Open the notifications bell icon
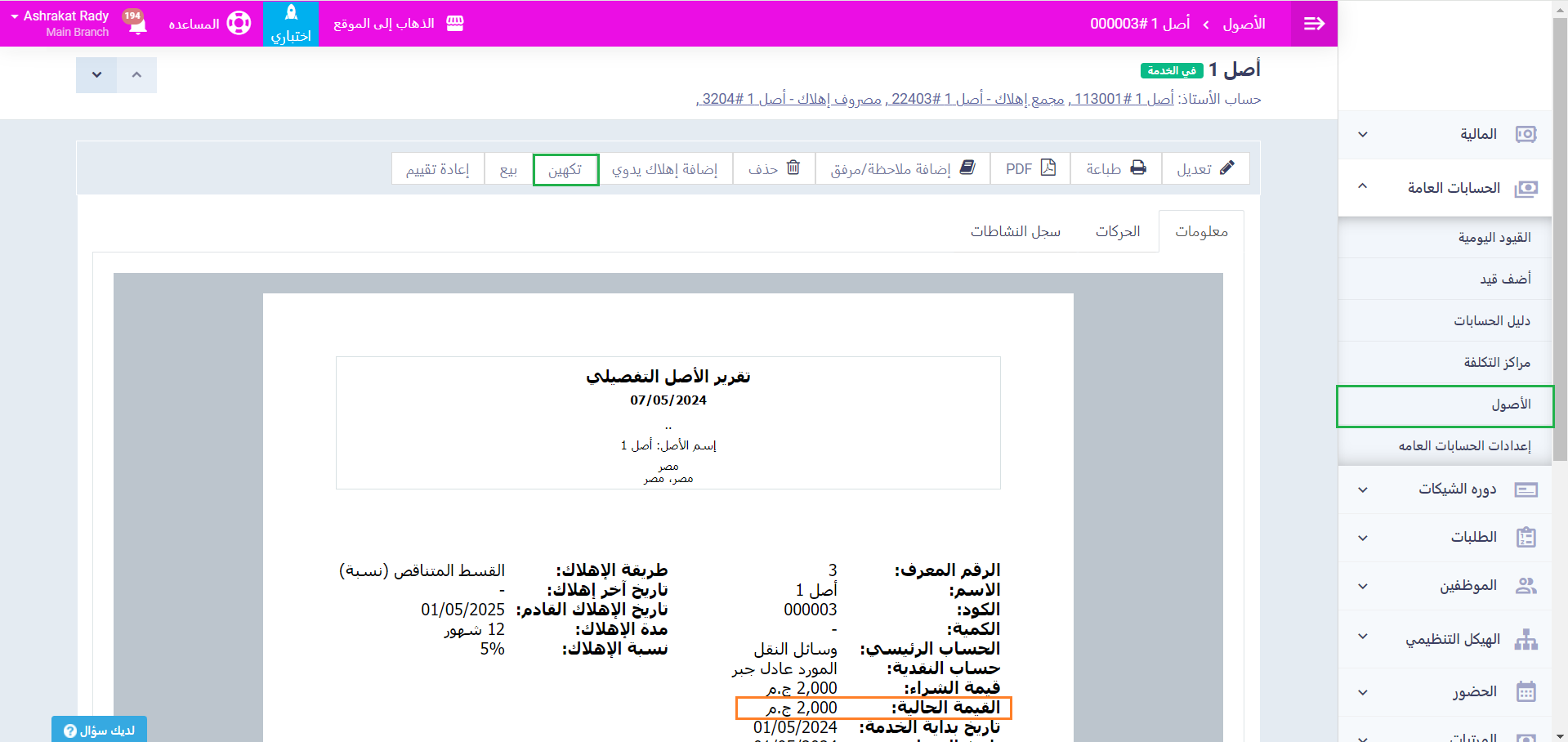This screenshot has width=1568, height=742. [137, 24]
